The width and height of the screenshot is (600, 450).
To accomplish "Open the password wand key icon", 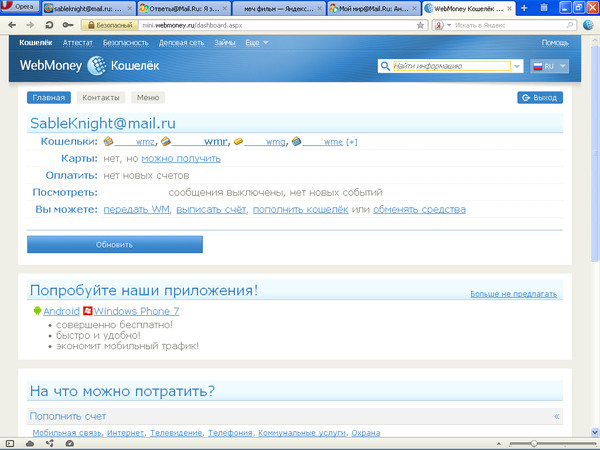I will [68, 25].
